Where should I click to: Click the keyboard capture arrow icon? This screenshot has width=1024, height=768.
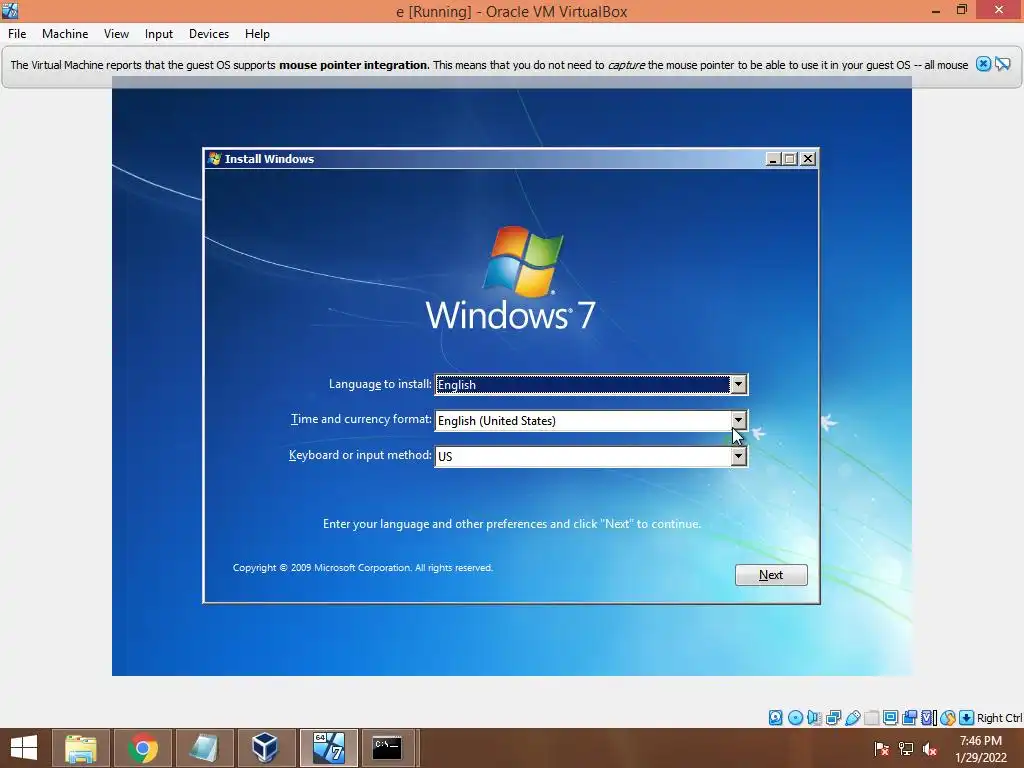click(x=967, y=718)
